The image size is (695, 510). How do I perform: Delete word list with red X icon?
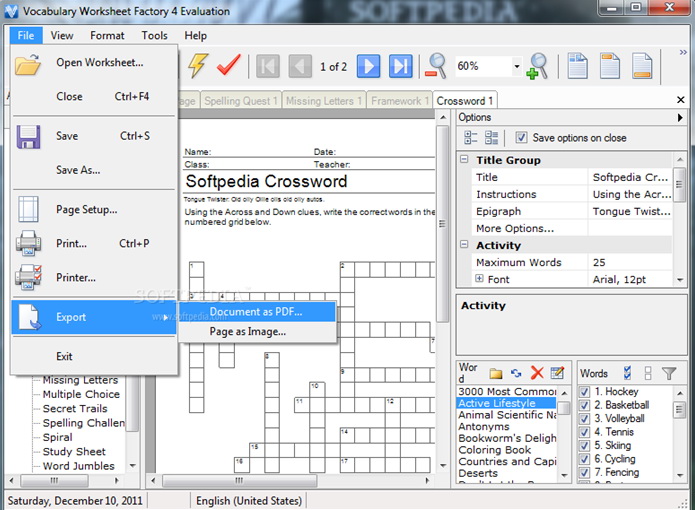point(537,373)
